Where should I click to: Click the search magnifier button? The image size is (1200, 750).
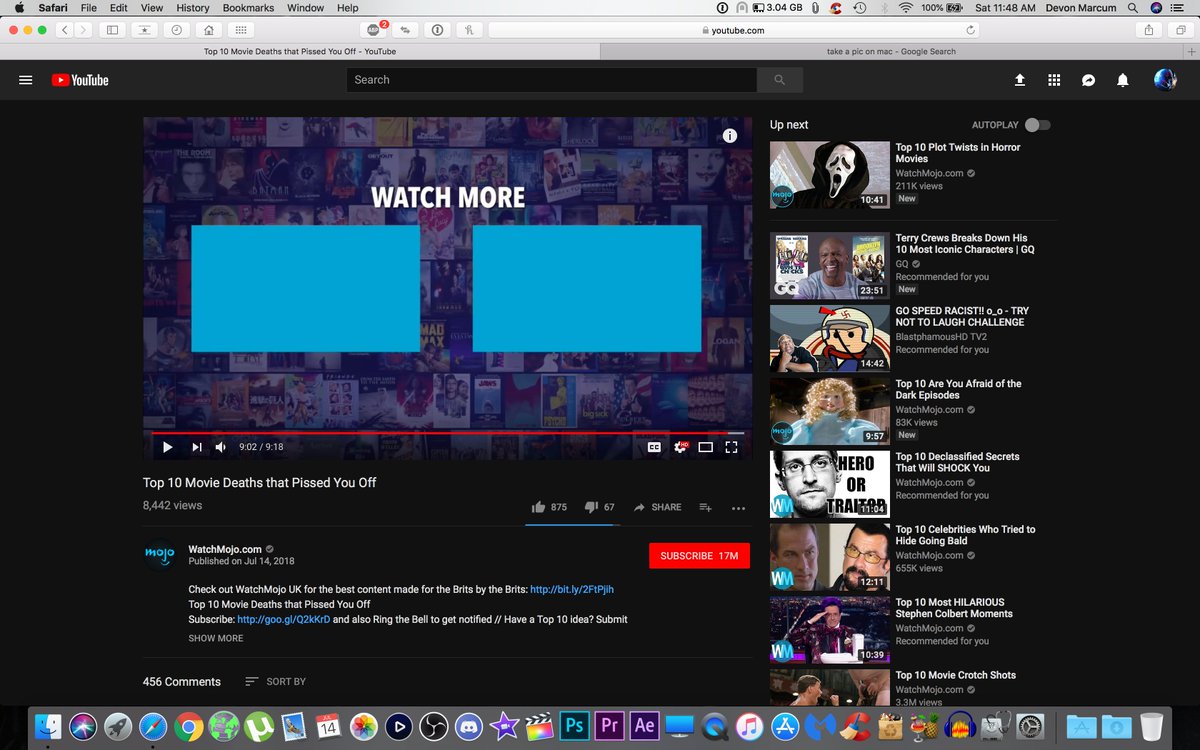(780, 80)
